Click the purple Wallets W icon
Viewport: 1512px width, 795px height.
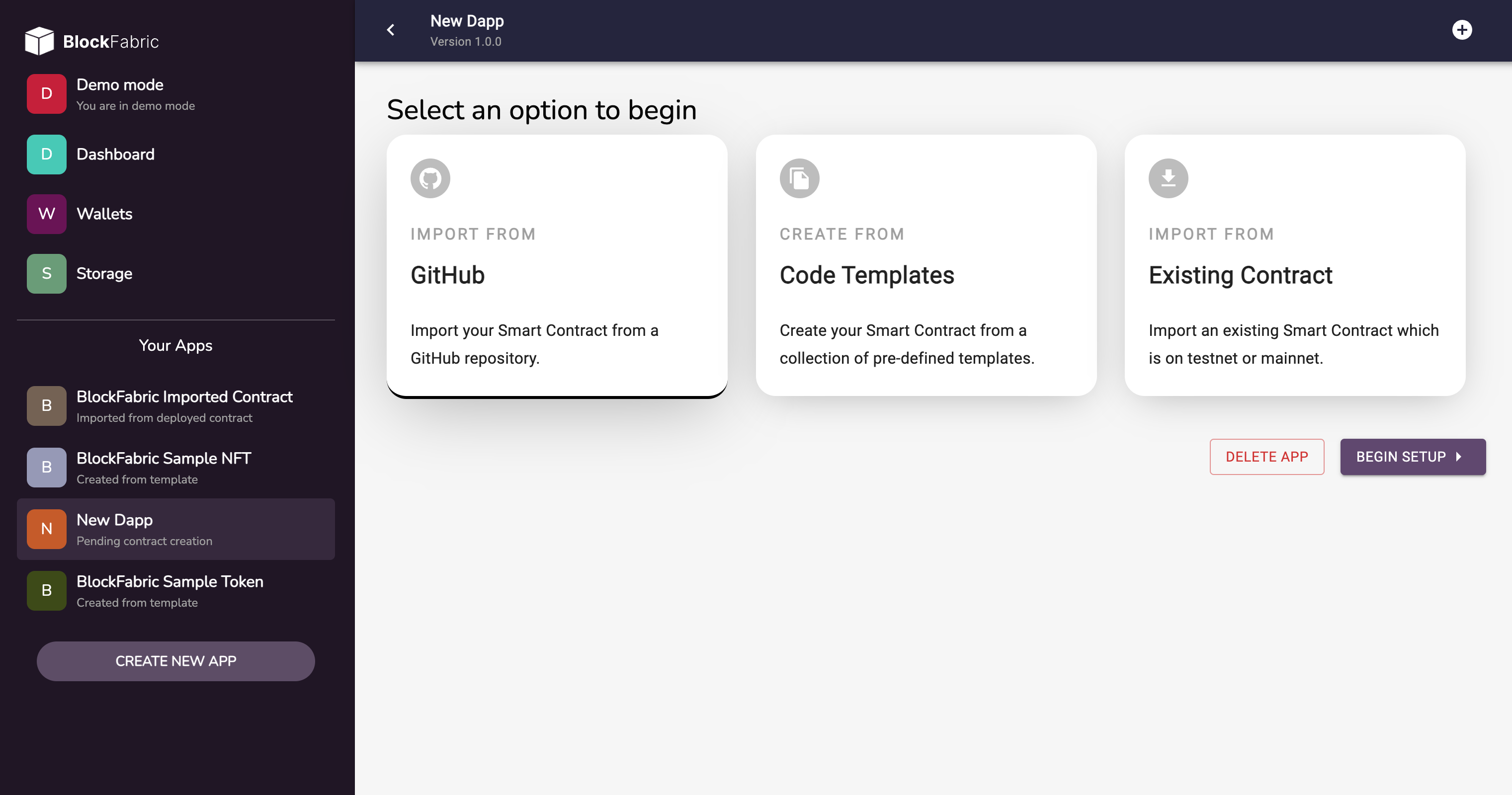(46, 214)
